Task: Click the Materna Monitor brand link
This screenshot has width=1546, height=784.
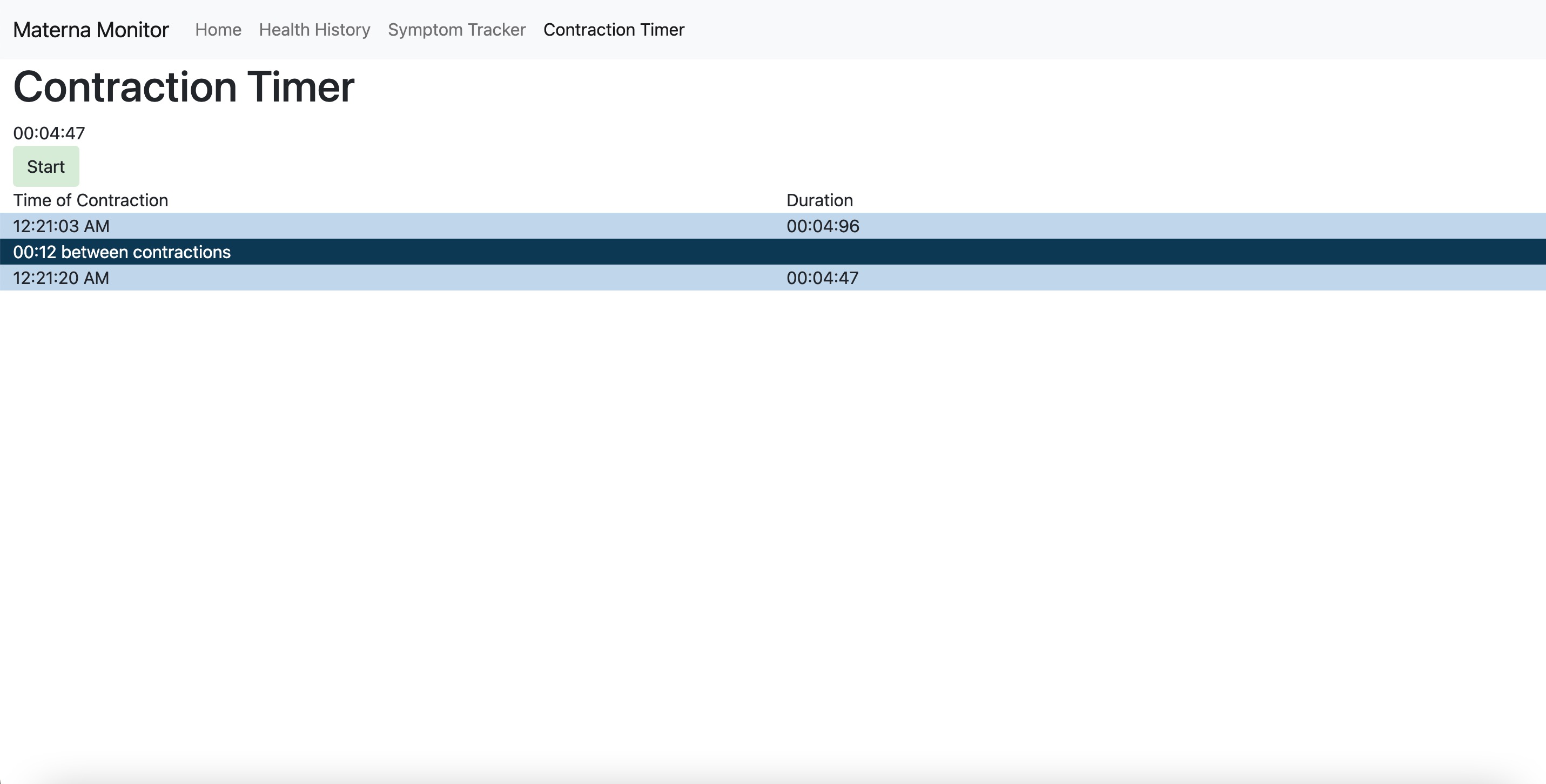Action: coord(91,30)
